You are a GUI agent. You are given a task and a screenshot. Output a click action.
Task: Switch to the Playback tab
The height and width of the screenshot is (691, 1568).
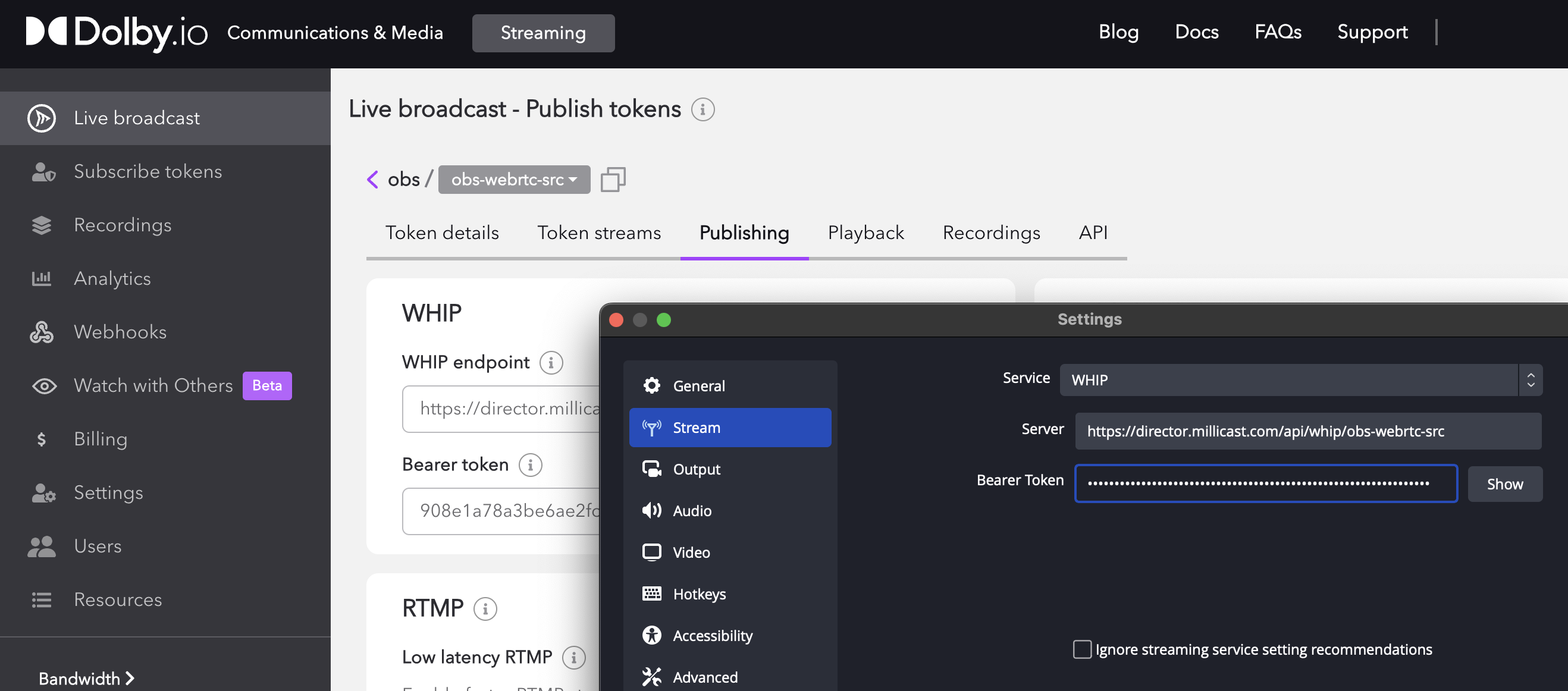(865, 233)
